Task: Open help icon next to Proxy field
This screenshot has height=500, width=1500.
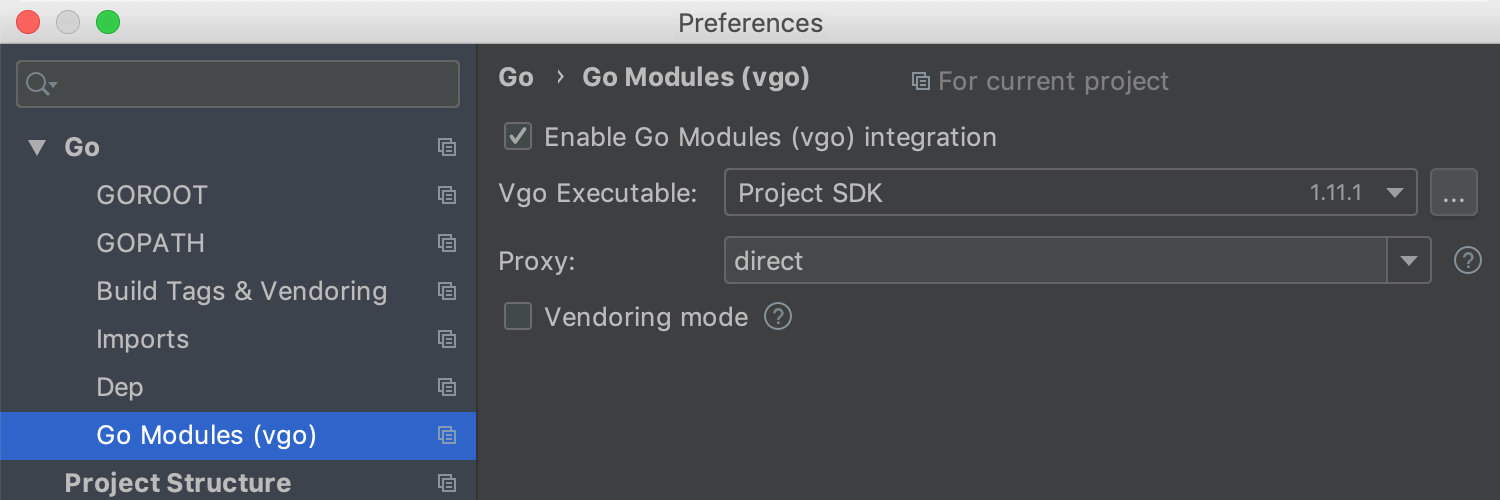Action: (1467, 261)
